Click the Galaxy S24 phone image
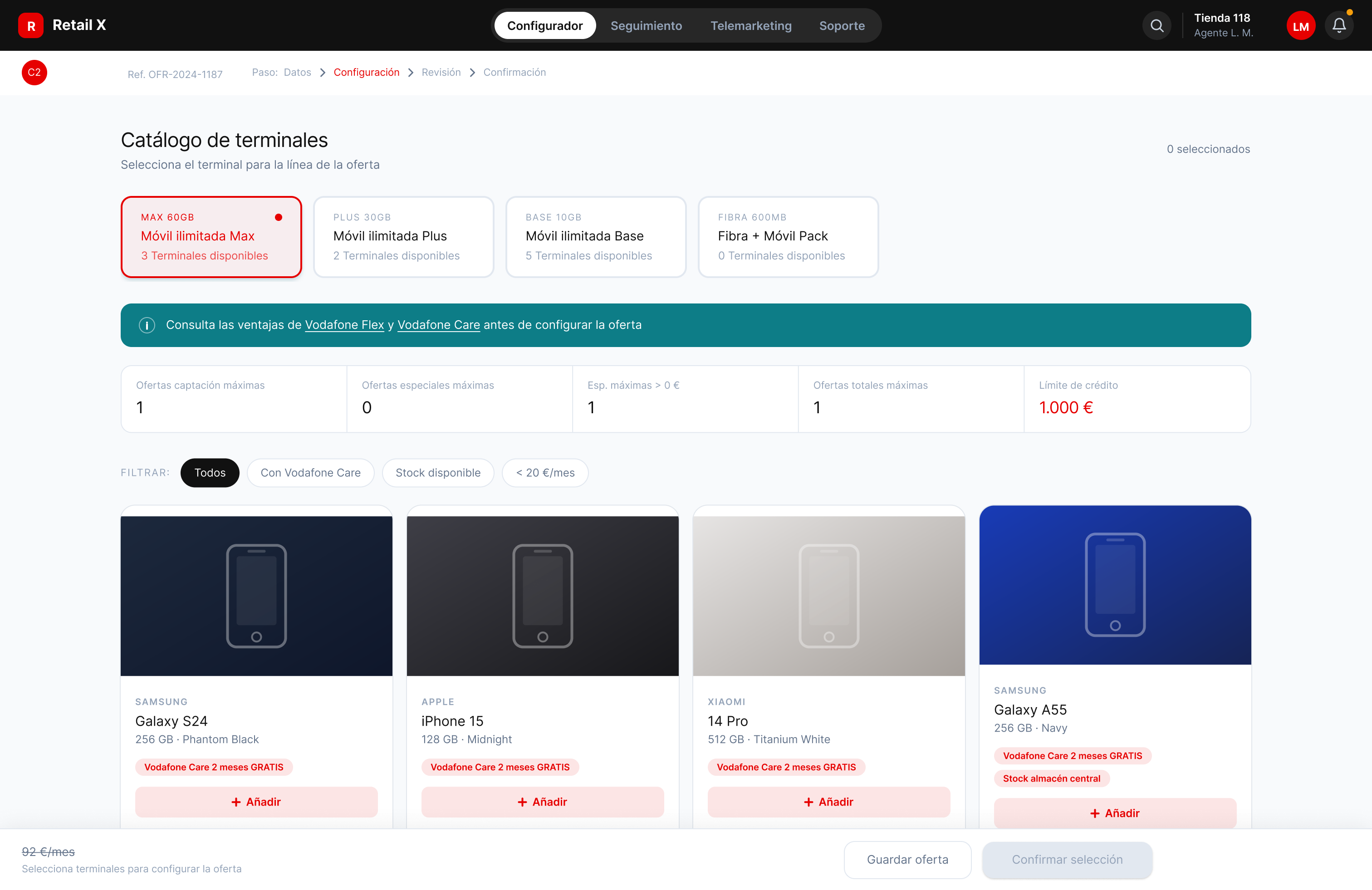 pos(256,596)
